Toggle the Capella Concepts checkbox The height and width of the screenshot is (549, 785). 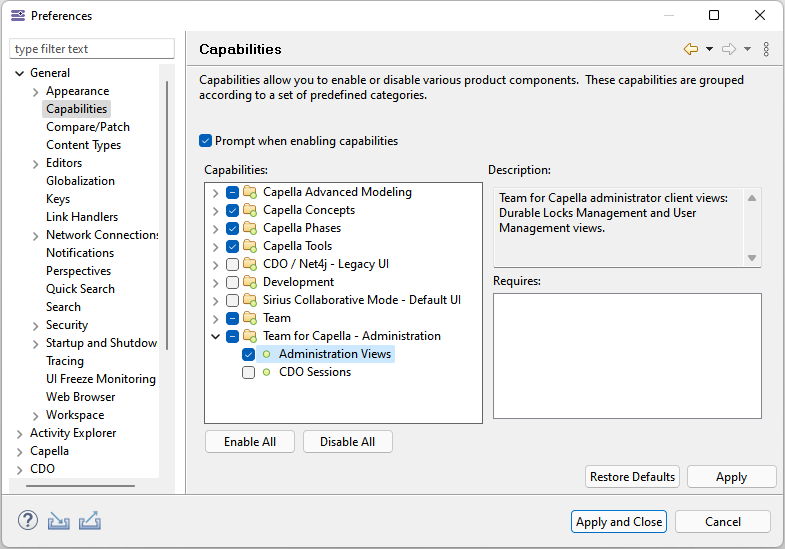[x=232, y=210]
